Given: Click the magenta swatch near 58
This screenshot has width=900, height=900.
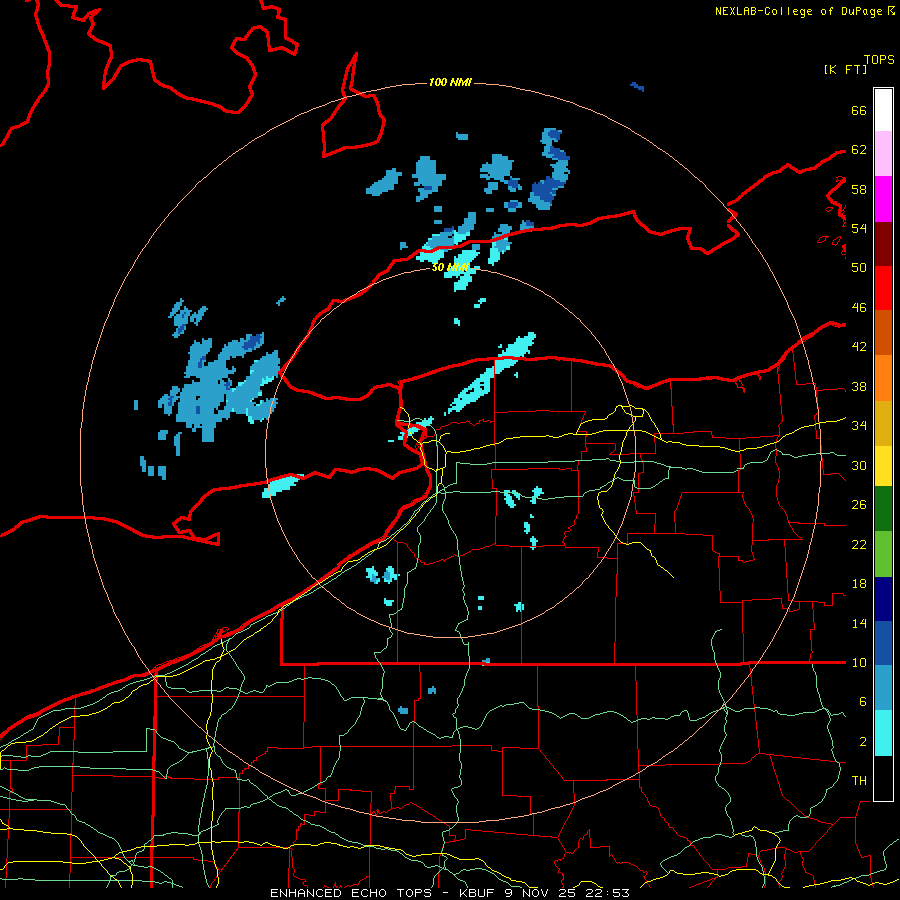Looking at the screenshot, I should coord(883,199).
